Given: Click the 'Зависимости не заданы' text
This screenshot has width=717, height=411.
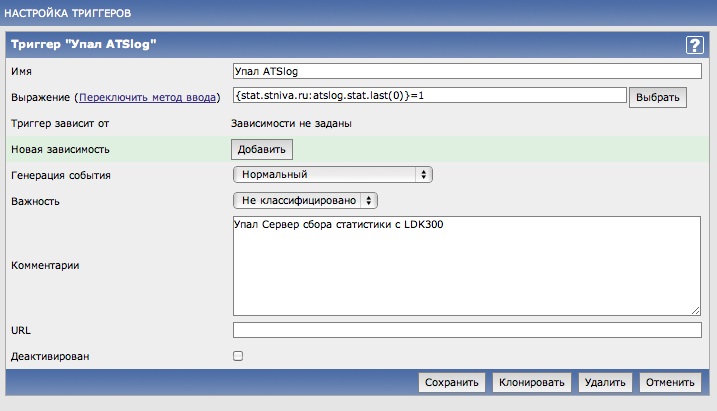Looking at the screenshot, I should pyautogui.click(x=292, y=124).
